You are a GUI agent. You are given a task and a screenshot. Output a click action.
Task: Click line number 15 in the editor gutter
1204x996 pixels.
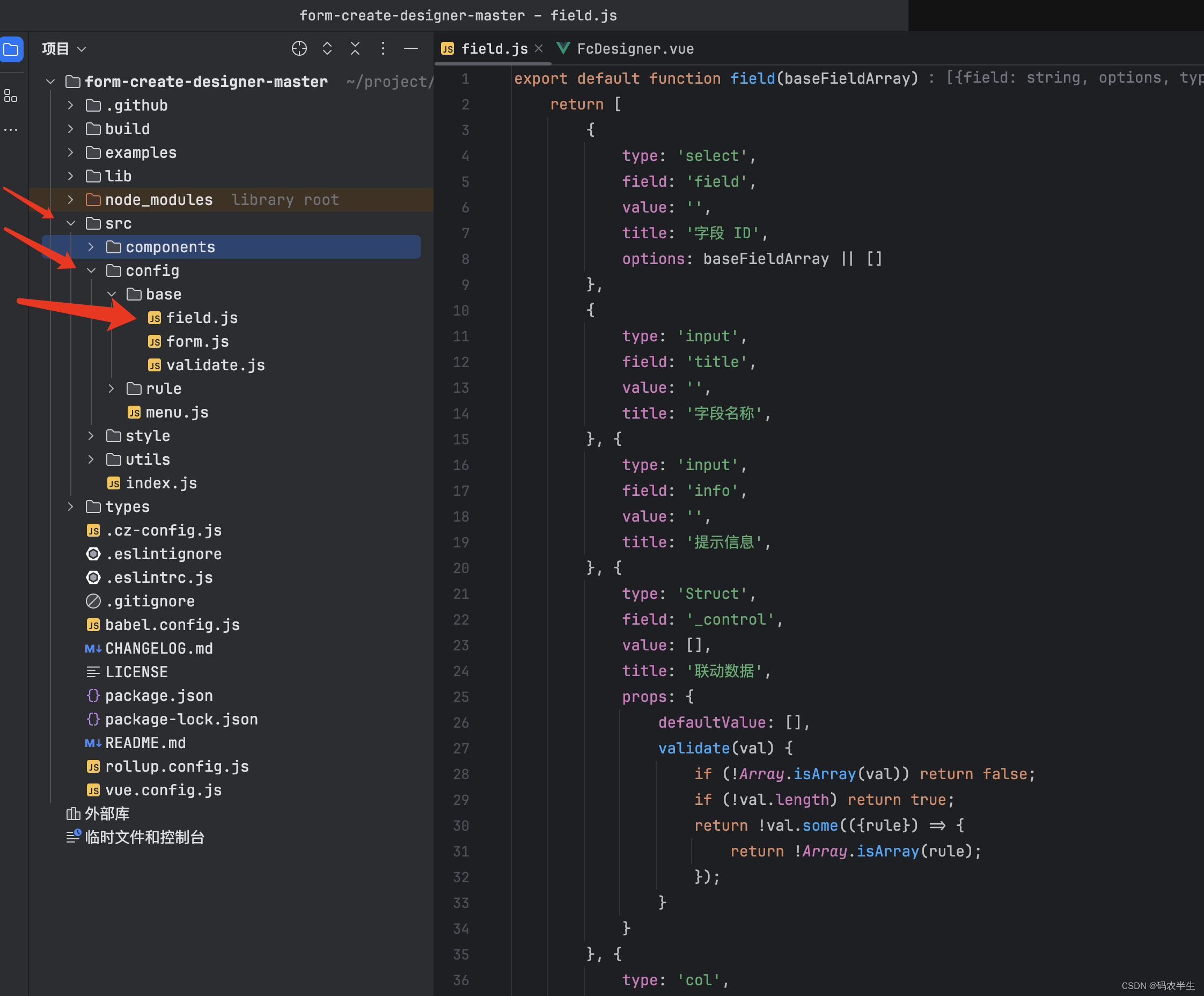(460, 439)
